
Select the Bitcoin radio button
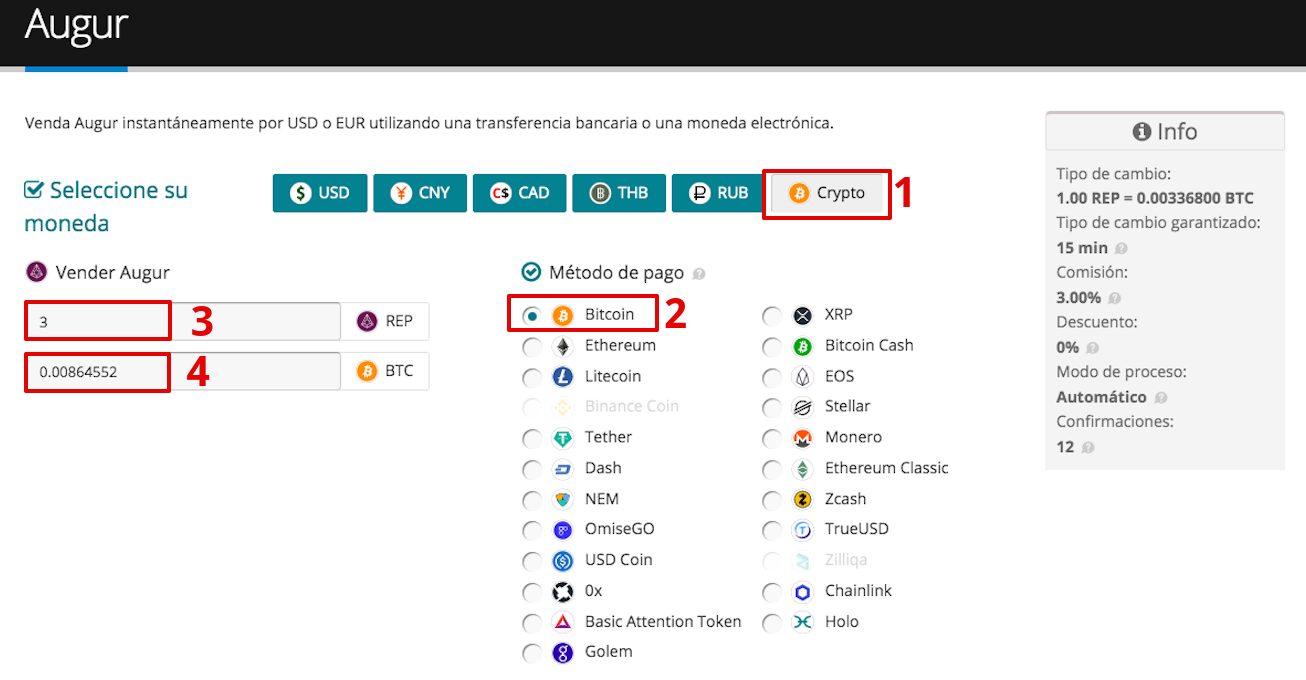[x=532, y=315]
